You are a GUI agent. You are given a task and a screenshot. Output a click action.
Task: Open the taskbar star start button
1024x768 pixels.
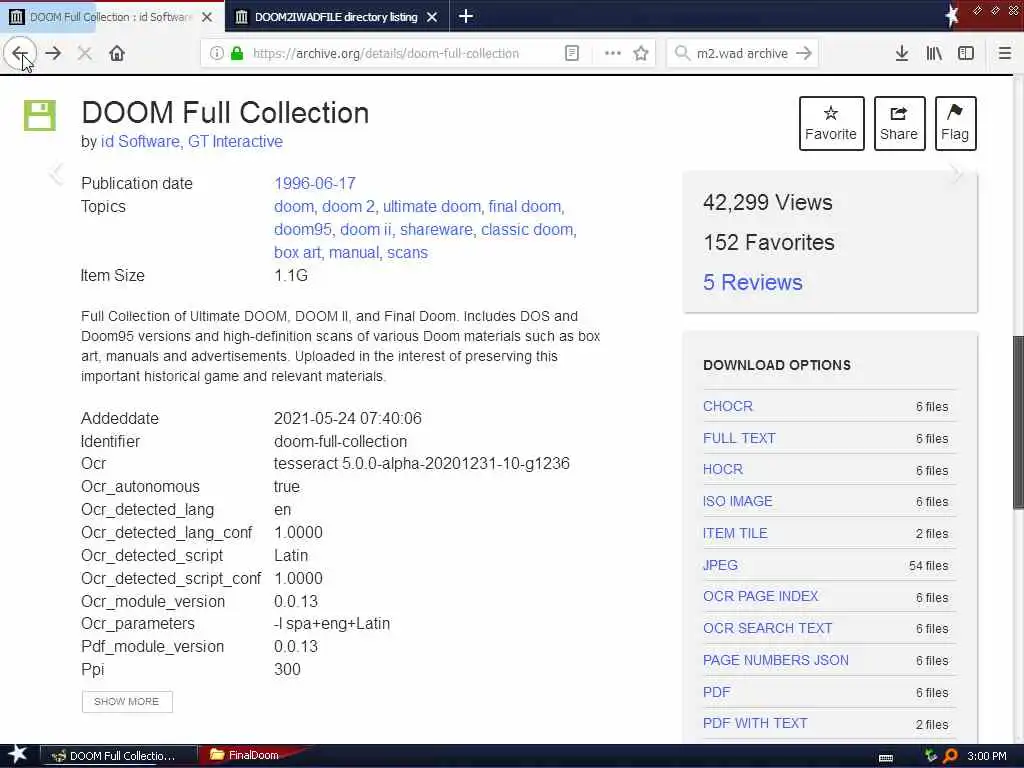(x=17, y=755)
